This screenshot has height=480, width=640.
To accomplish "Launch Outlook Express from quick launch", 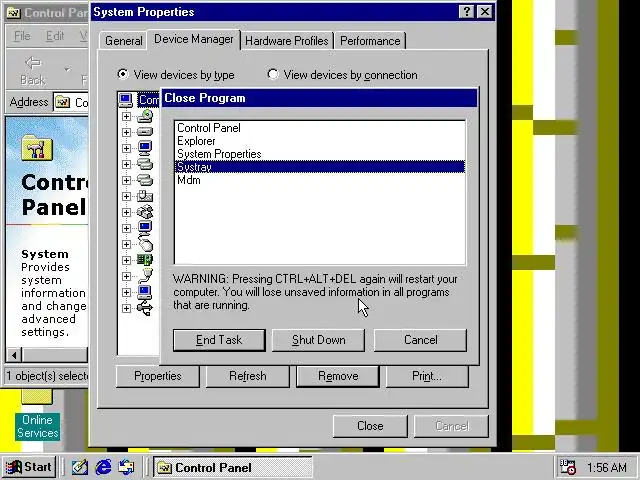I will 126,467.
